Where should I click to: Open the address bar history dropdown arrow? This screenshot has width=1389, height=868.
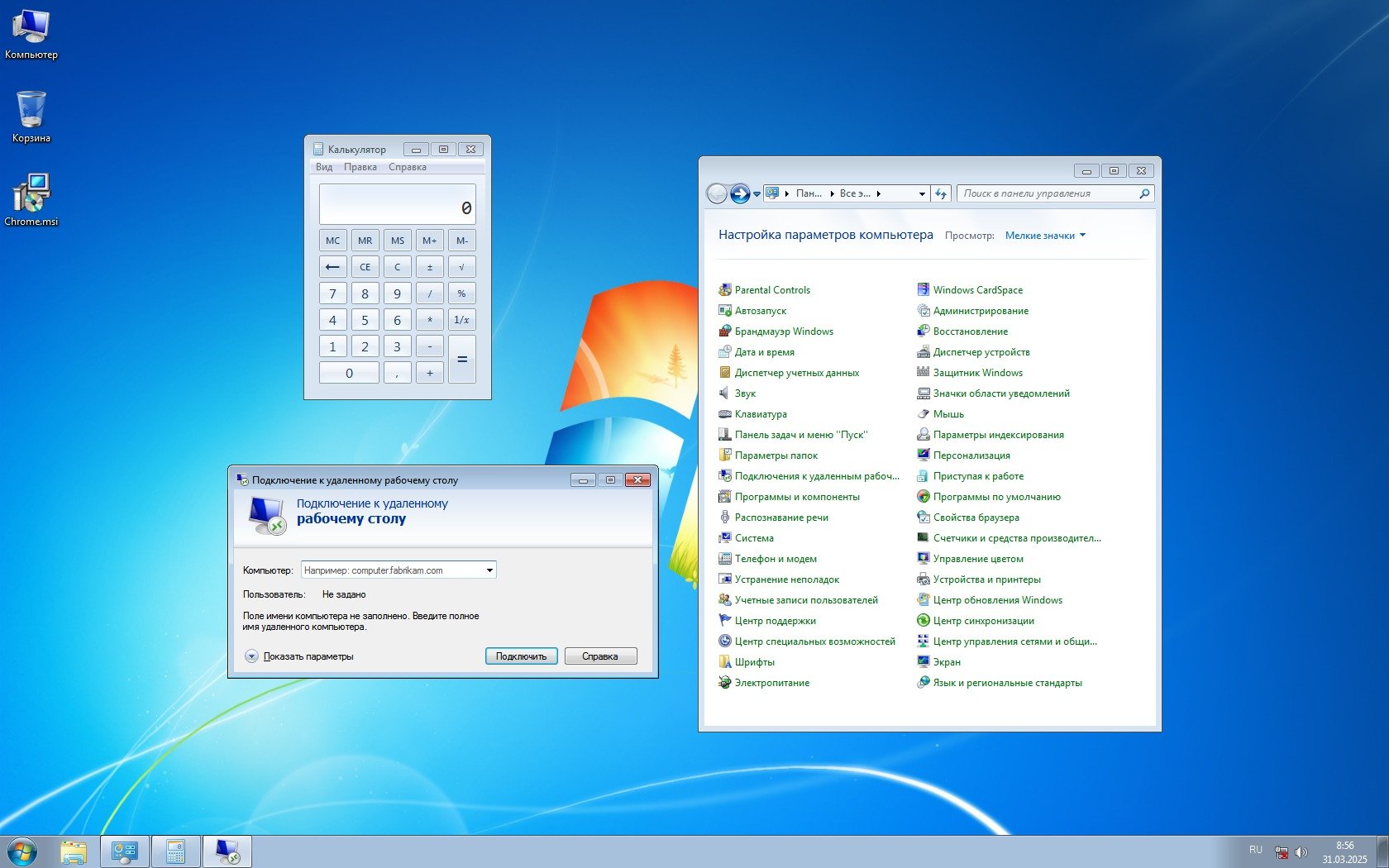[x=922, y=193]
